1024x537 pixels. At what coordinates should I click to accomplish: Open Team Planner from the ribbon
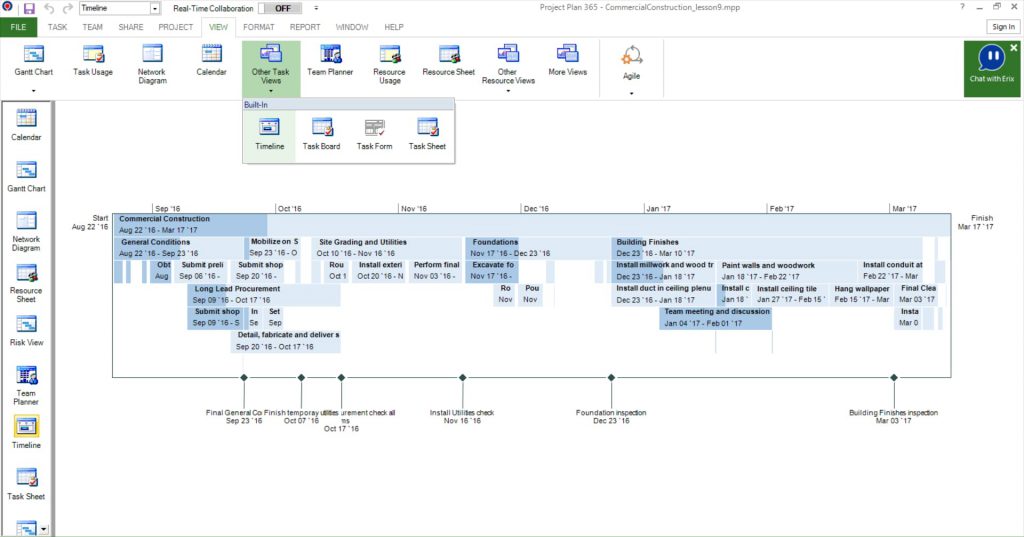330,60
